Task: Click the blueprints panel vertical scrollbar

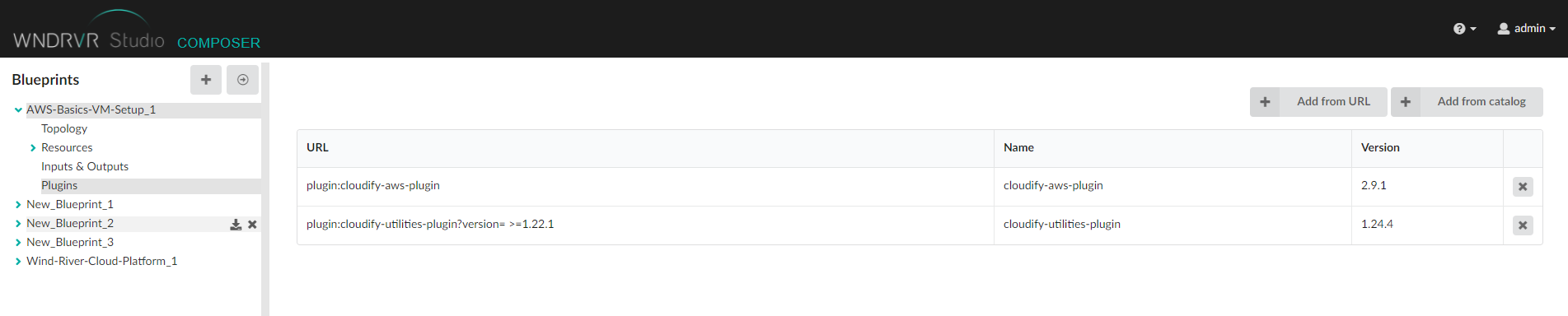Action: 265,189
